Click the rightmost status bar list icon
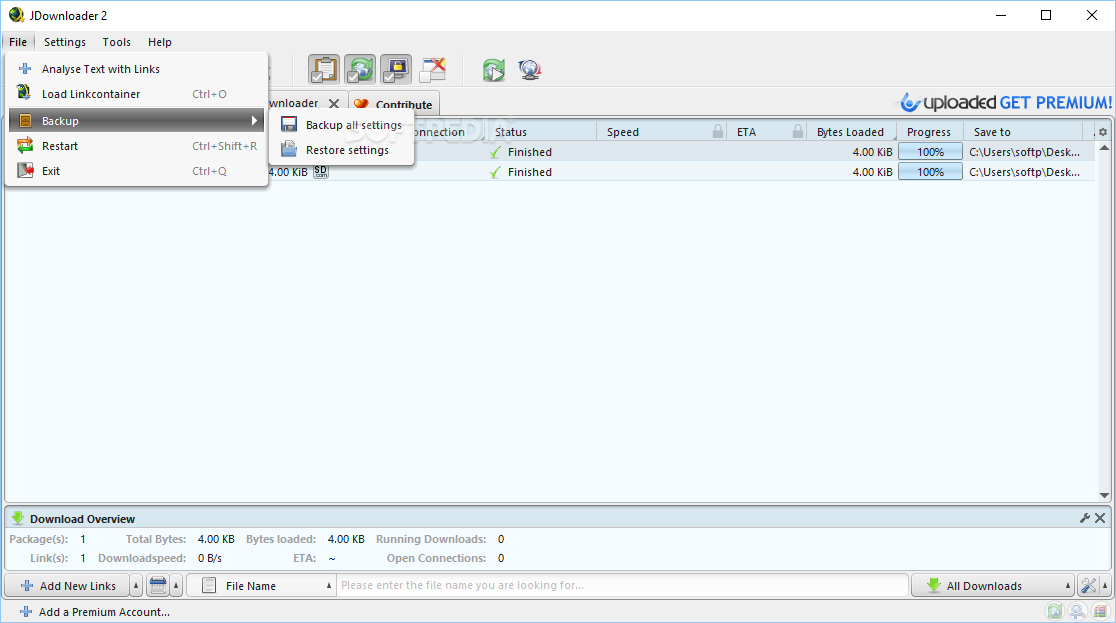This screenshot has height=623, width=1116. [x=1101, y=611]
